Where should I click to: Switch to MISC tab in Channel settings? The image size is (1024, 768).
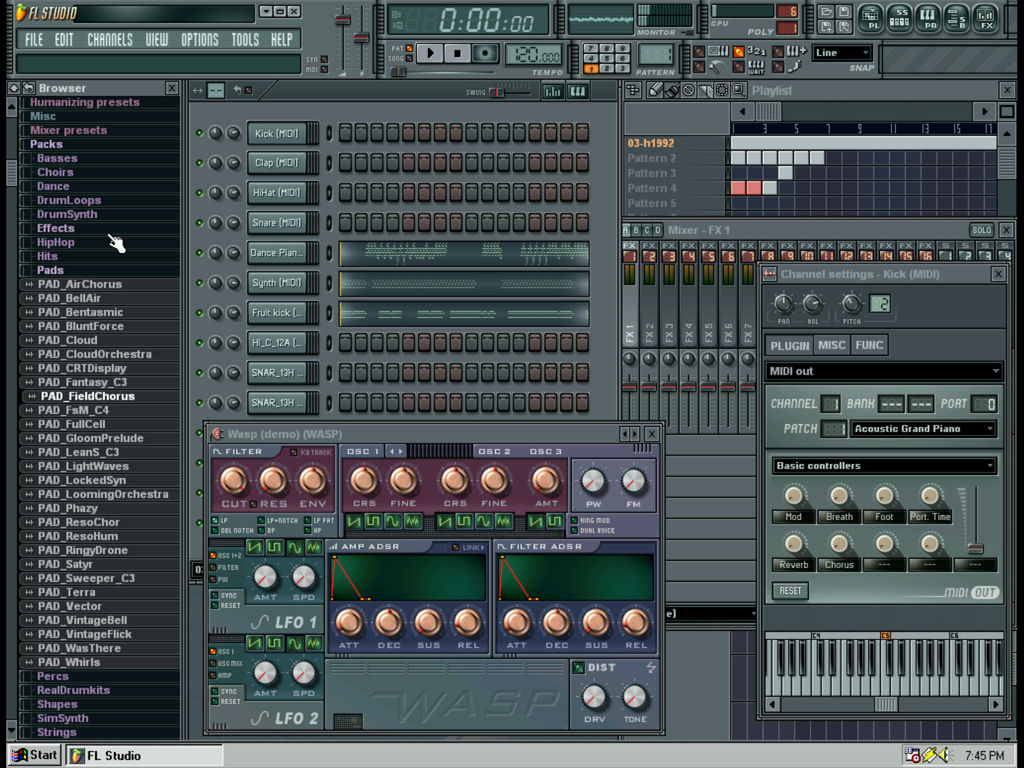click(831, 345)
